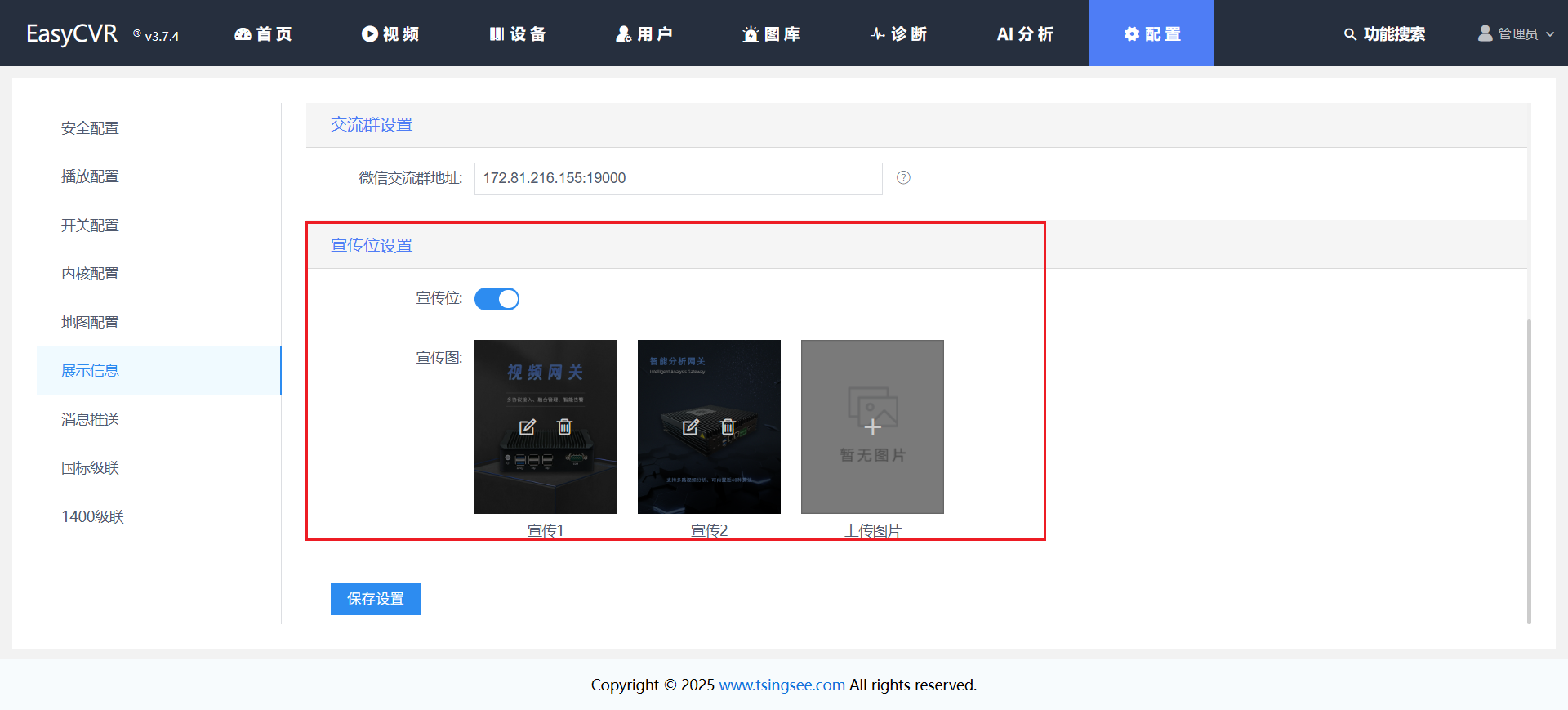Open 消息推送 settings page
Viewport: 1568px width, 710px height.
90,420
